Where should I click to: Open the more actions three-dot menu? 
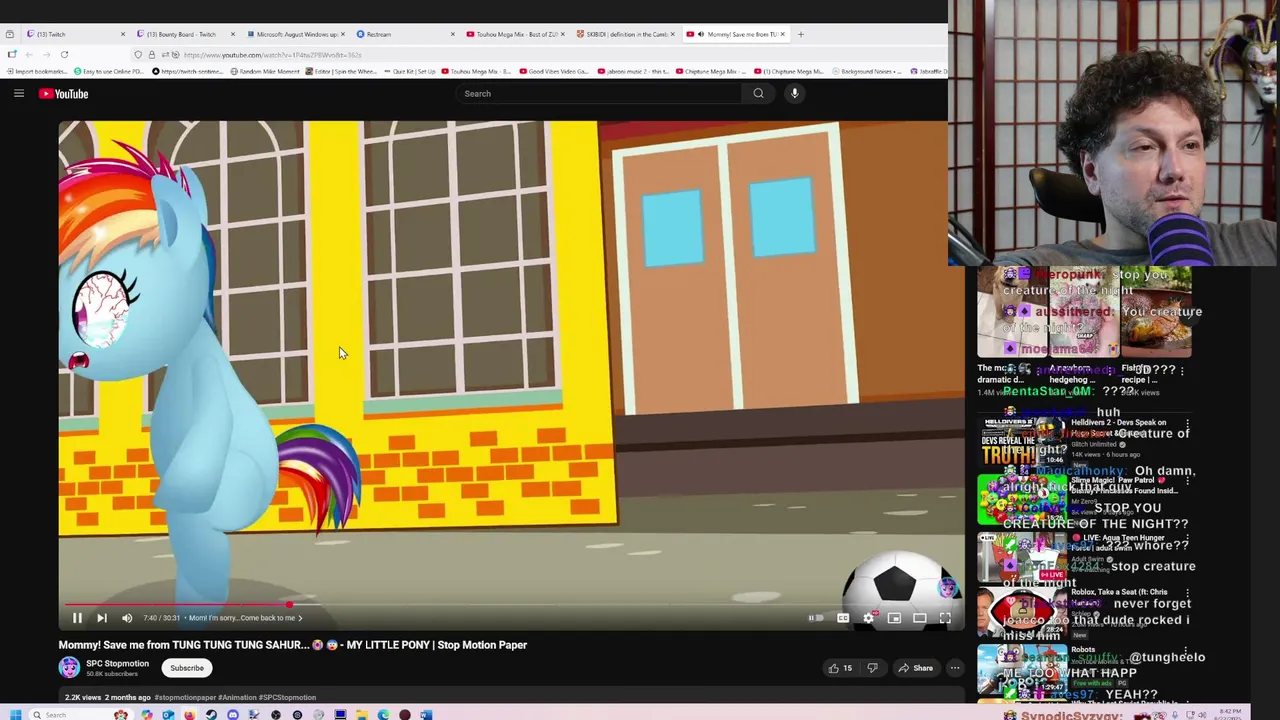pos(955,668)
